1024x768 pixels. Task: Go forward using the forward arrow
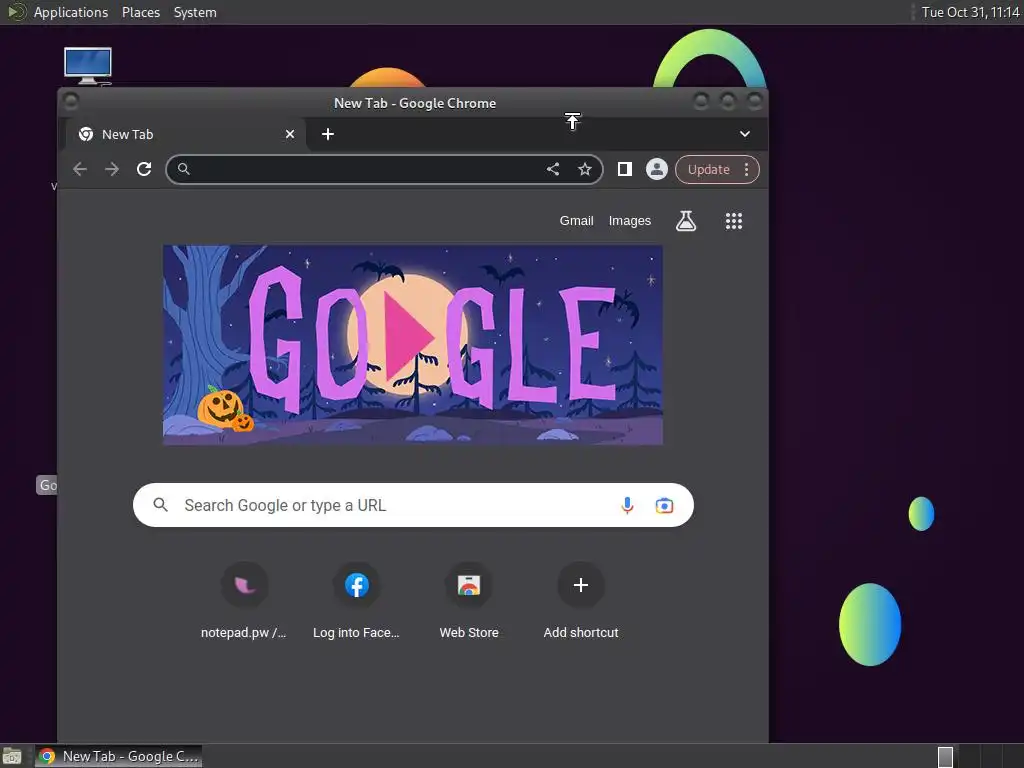click(x=112, y=170)
